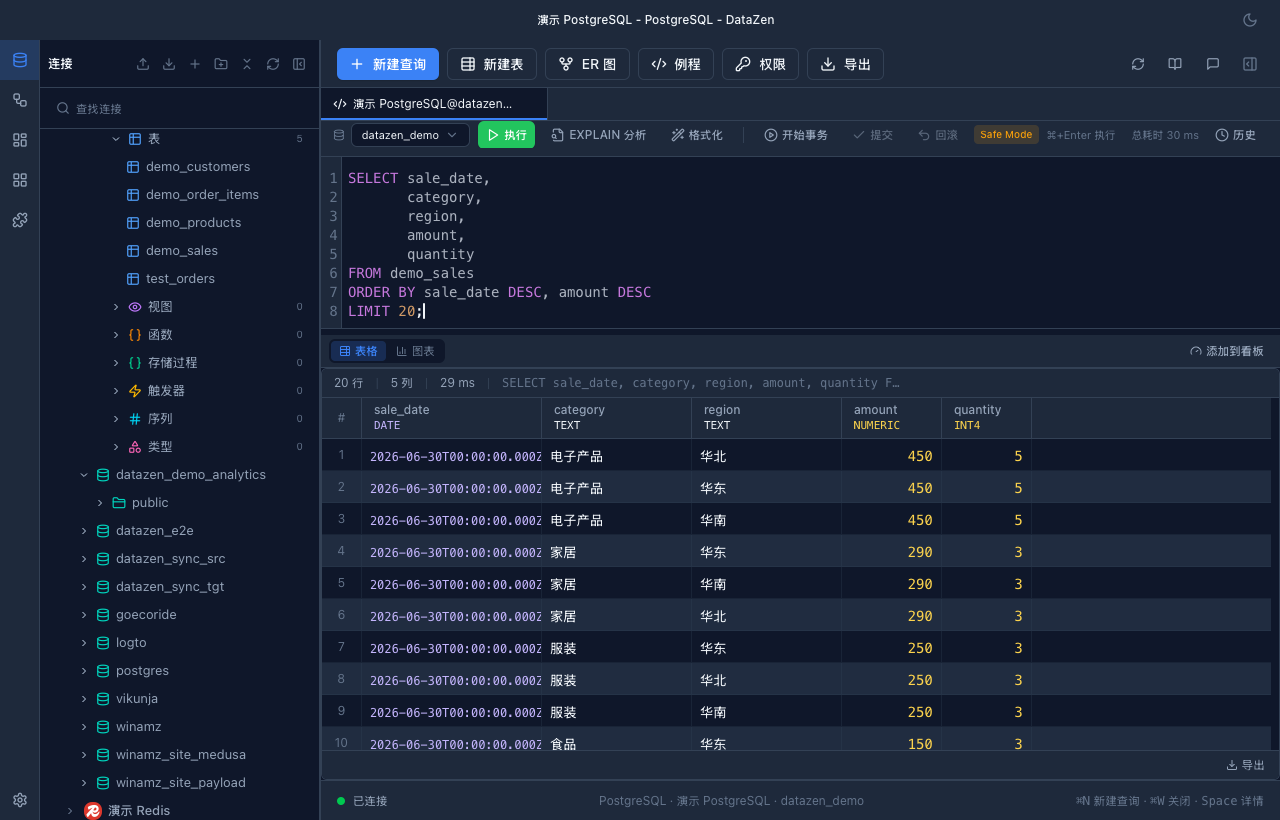This screenshot has height=820, width=1280.
Task: Expand the 类型 types node
Action: pyautogui.click(x=116, y=447)
